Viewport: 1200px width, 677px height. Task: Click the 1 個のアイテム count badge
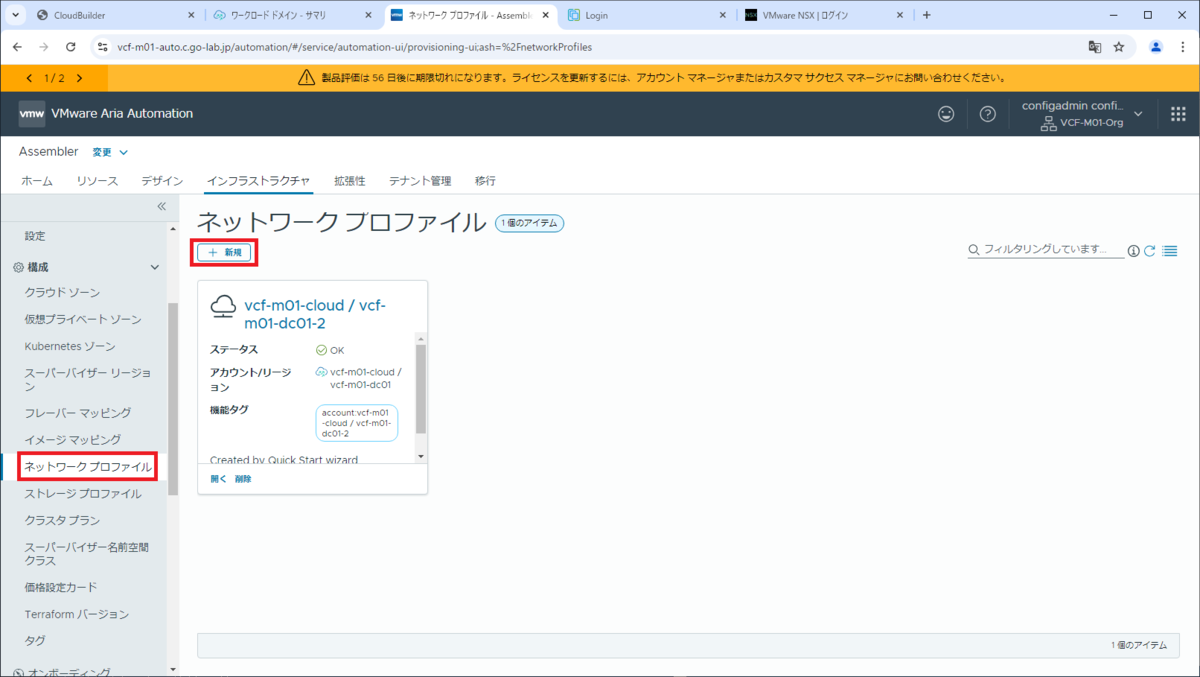coord(530,223)
